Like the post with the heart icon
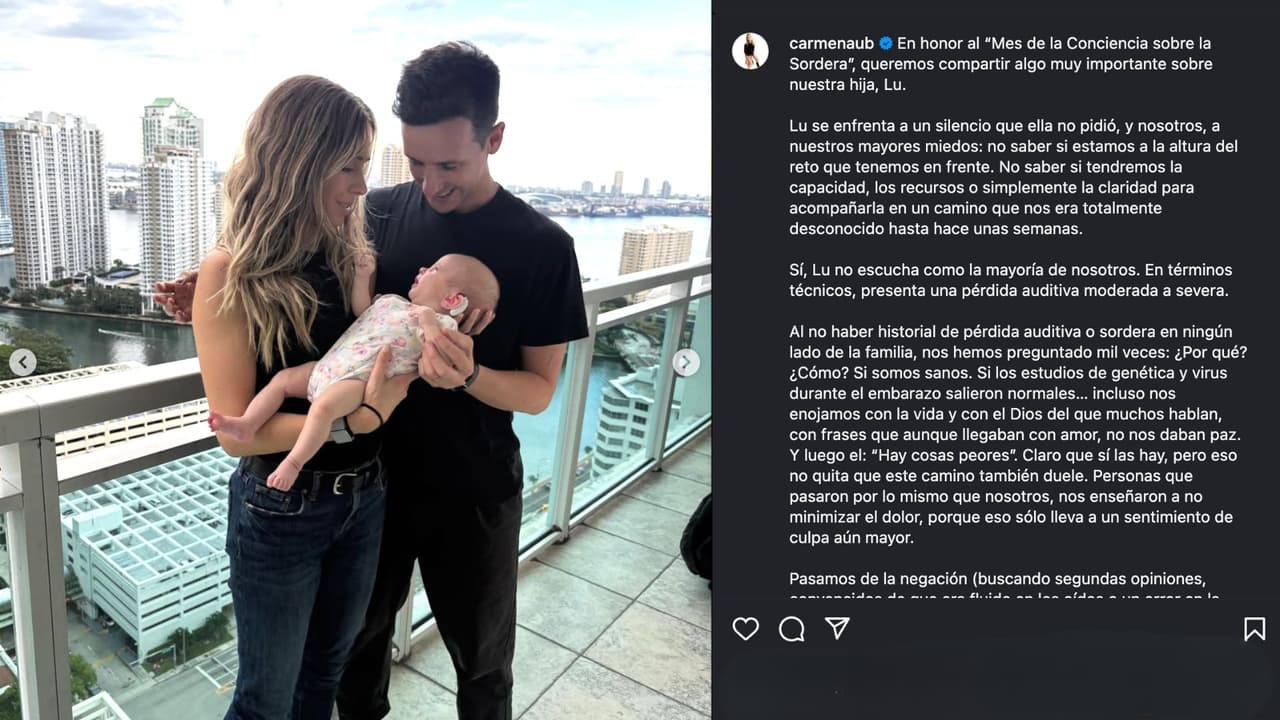 pos(745,628)
